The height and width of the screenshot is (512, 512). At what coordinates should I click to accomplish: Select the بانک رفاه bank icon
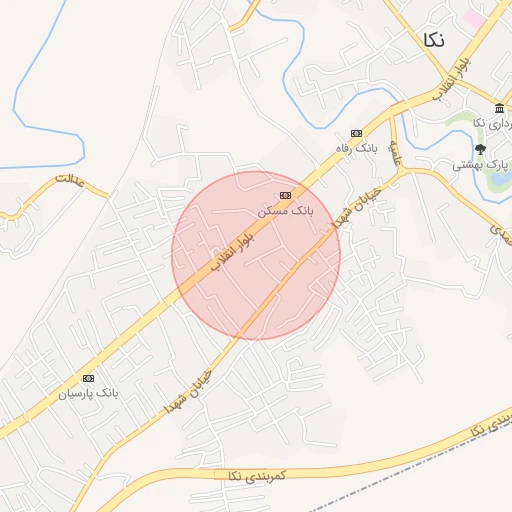pyautogui.click(x=356, y=134)
